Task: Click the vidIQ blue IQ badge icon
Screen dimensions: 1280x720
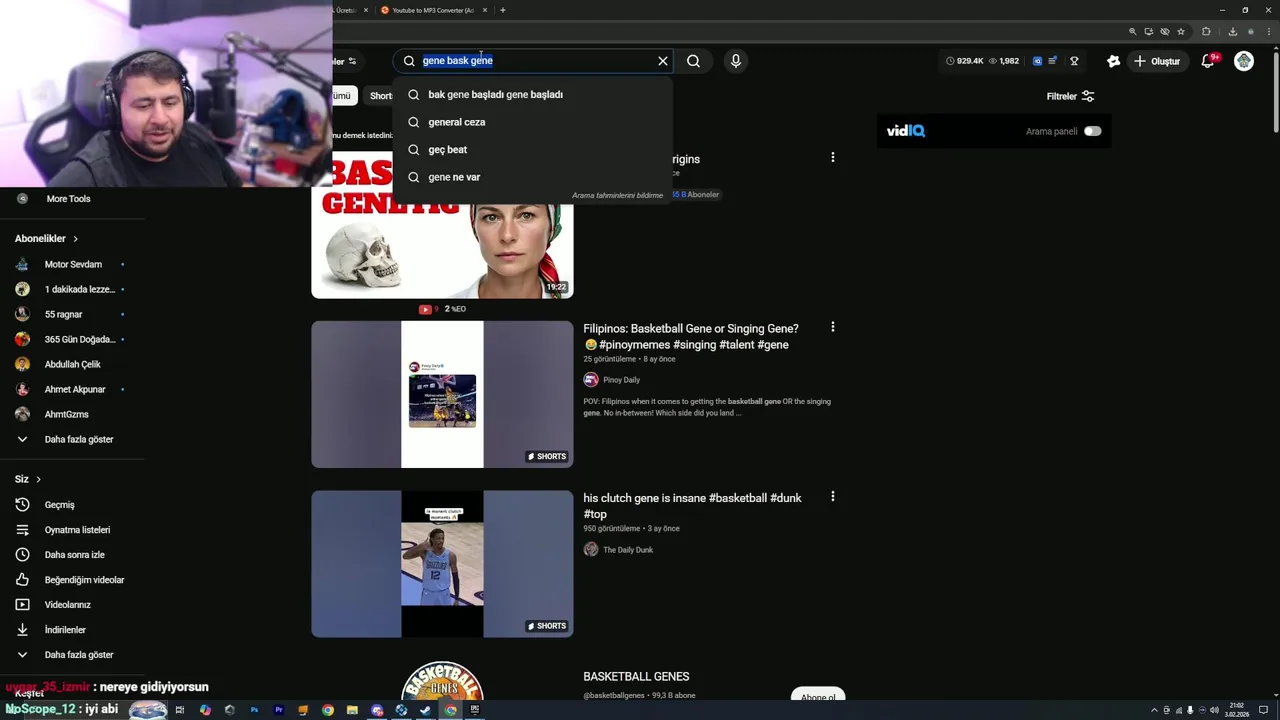Action: [x=1037, y=61]
